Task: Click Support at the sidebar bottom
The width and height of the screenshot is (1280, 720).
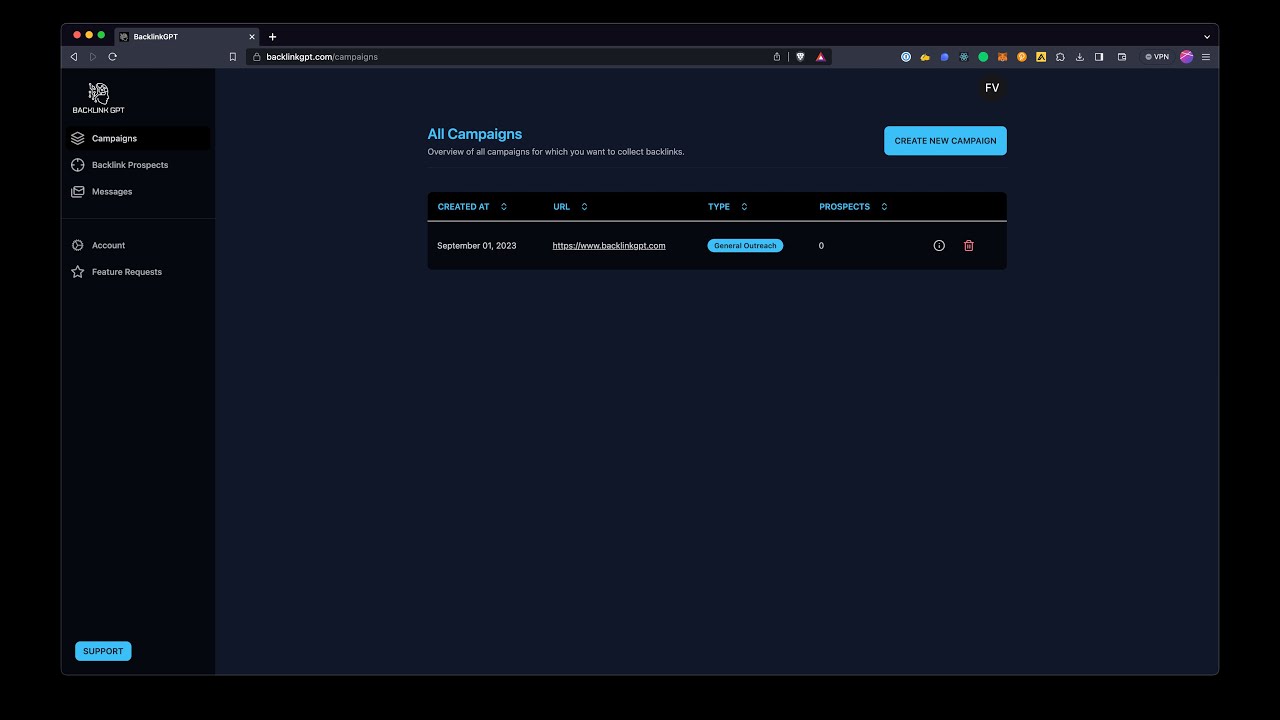Action: [102, 650]
